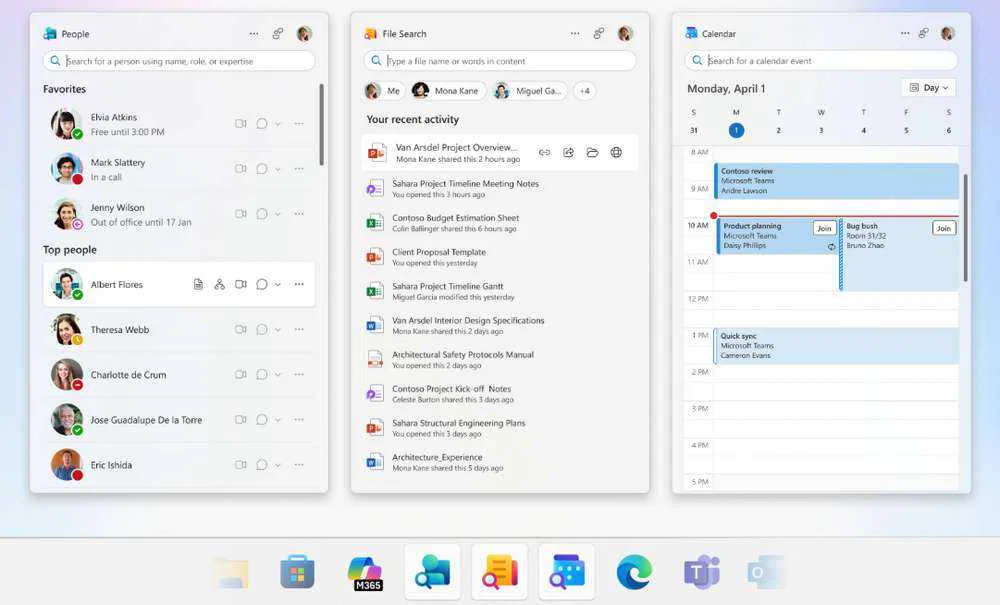Expand more options next to Albert Flores
Screen dimensions: 1000x605
click(298, 284)
